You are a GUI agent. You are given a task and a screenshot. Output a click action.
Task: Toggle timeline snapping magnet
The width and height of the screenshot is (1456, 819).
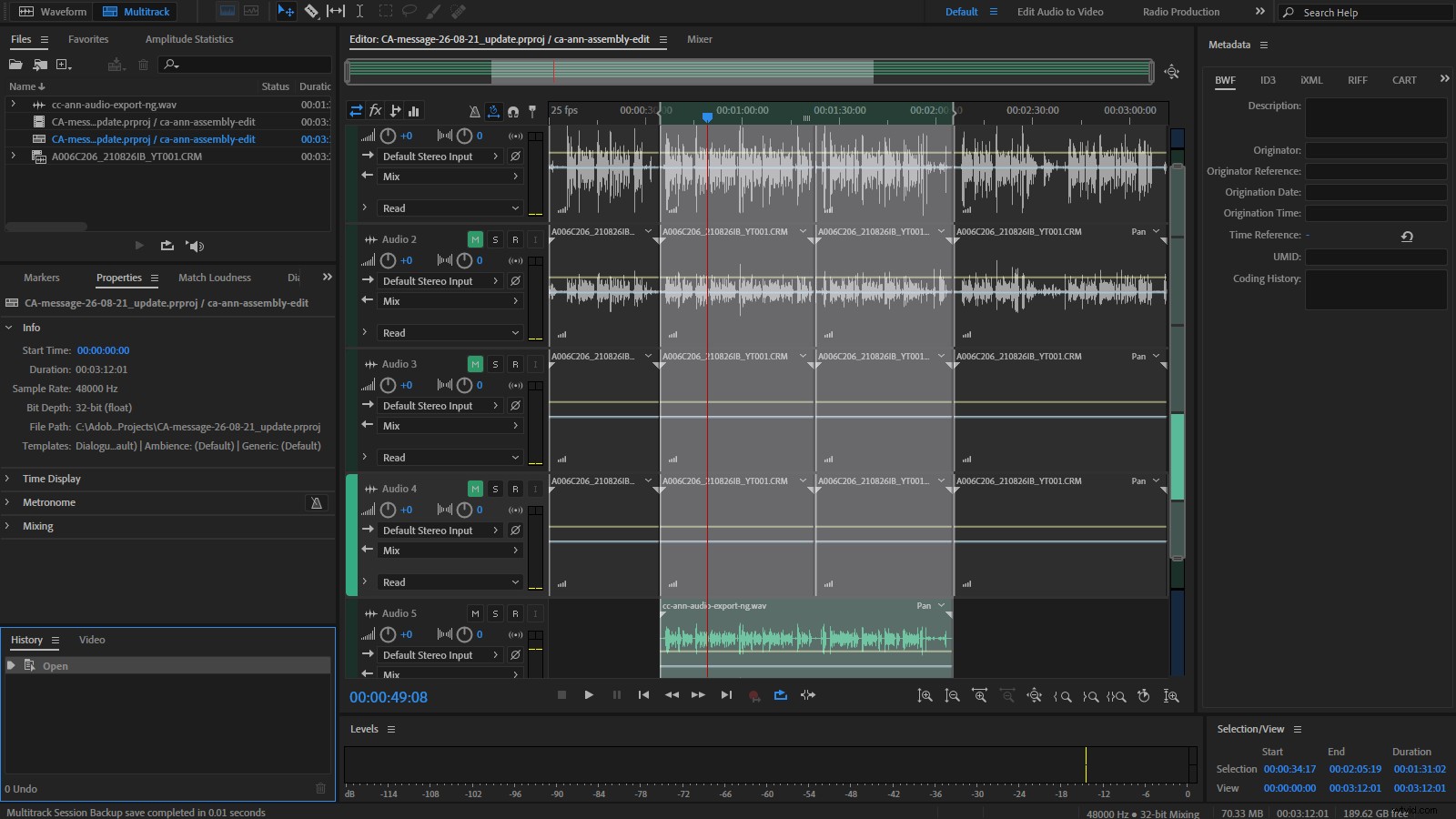tap(513, 111)
